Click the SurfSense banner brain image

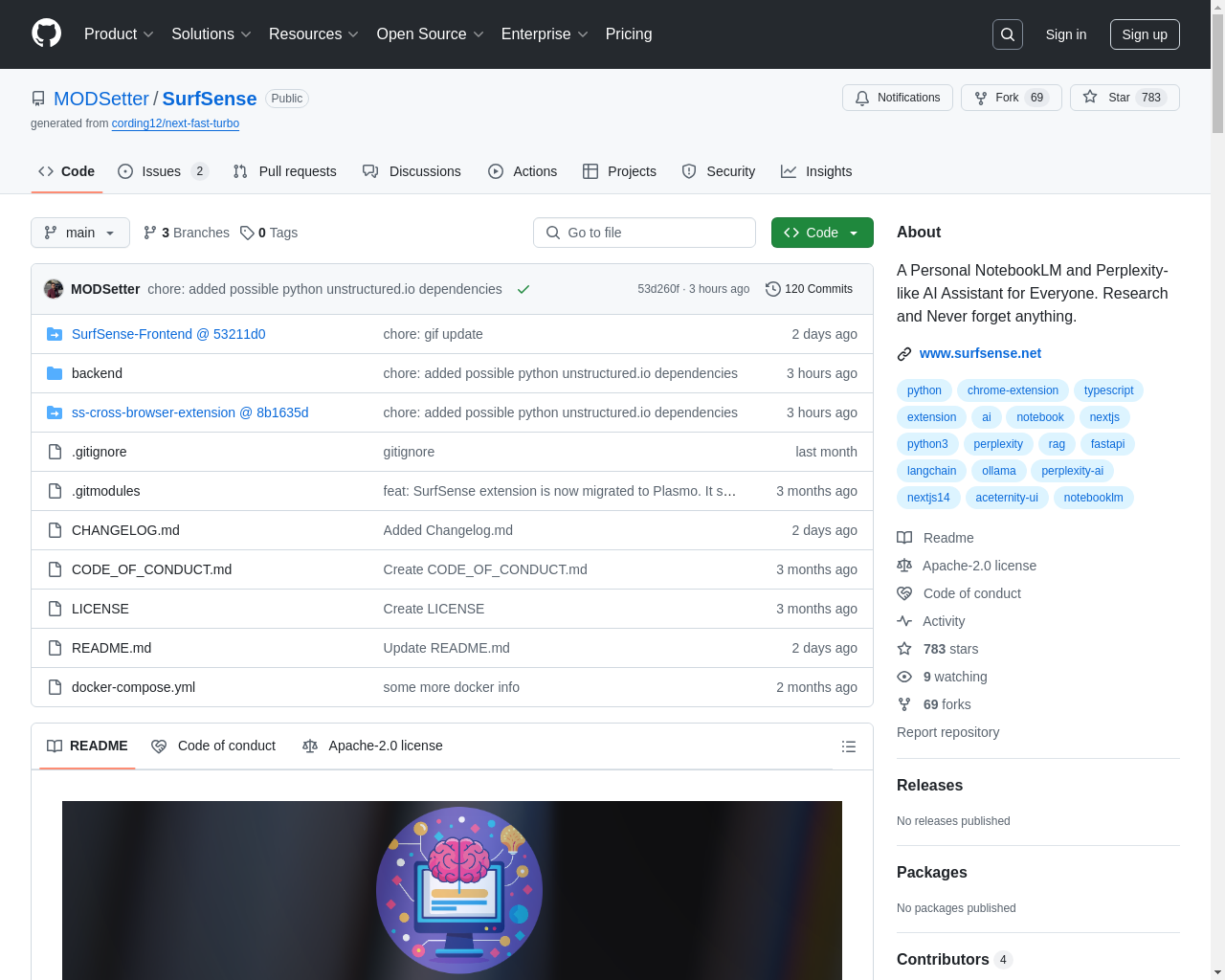(452, 890)
